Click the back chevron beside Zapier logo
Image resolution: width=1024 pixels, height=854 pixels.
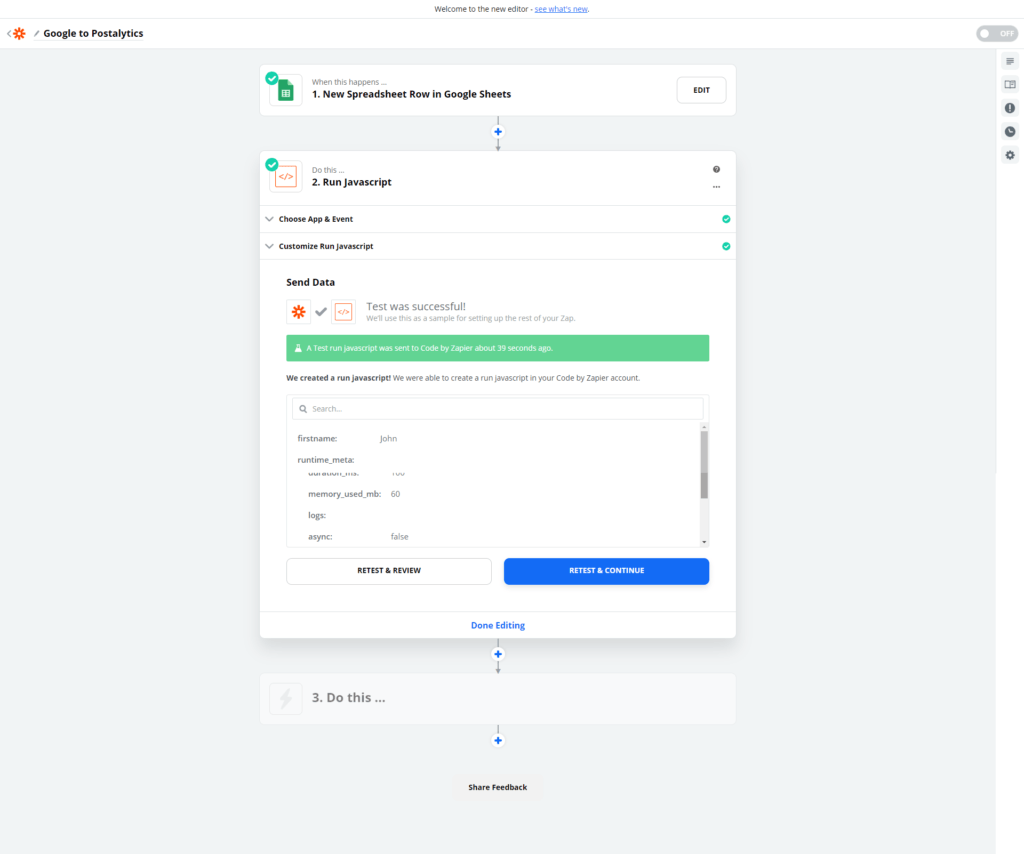coord(8,33)
